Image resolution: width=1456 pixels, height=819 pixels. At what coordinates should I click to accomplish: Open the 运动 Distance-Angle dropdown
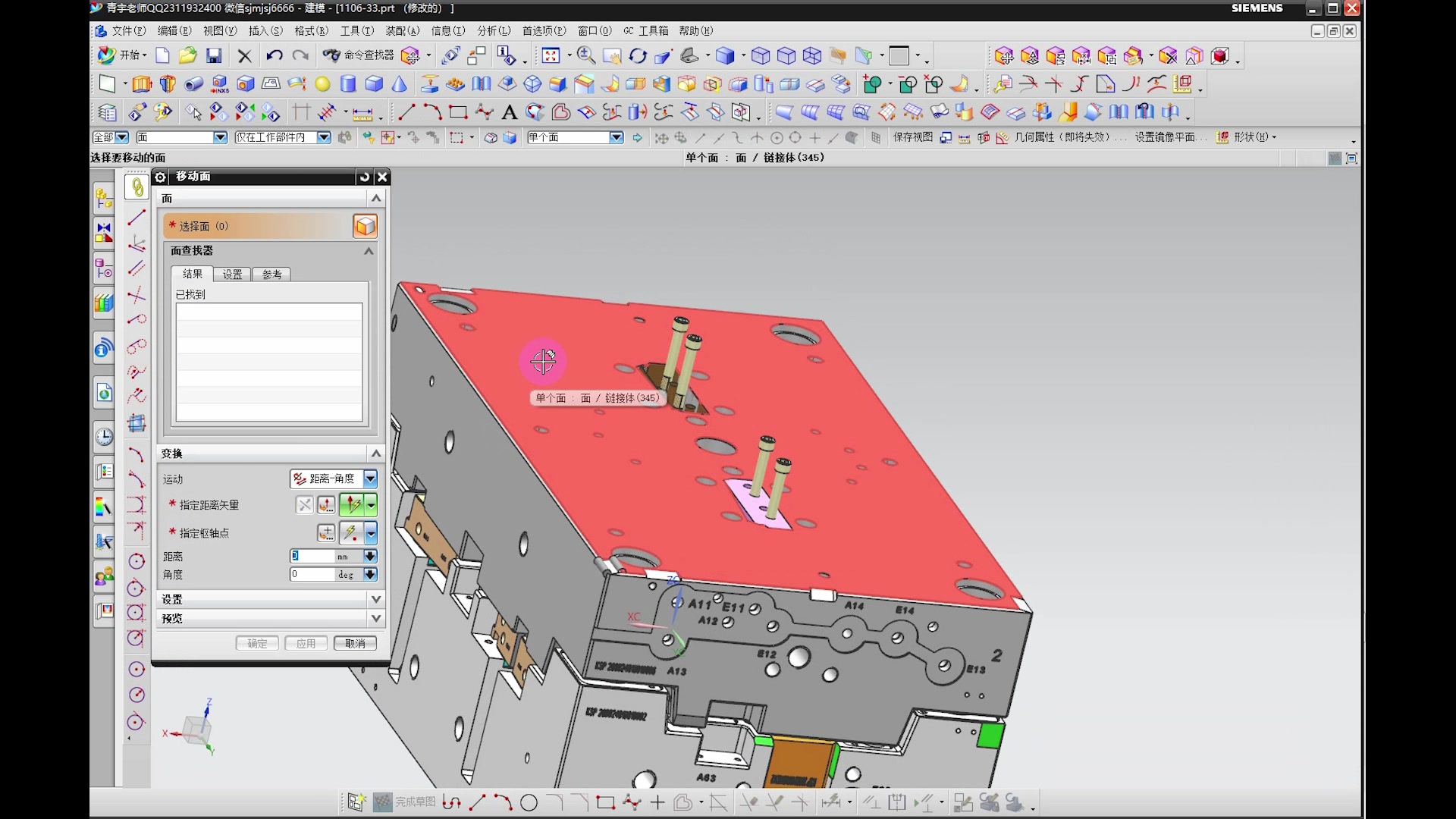tap(370, 479)
